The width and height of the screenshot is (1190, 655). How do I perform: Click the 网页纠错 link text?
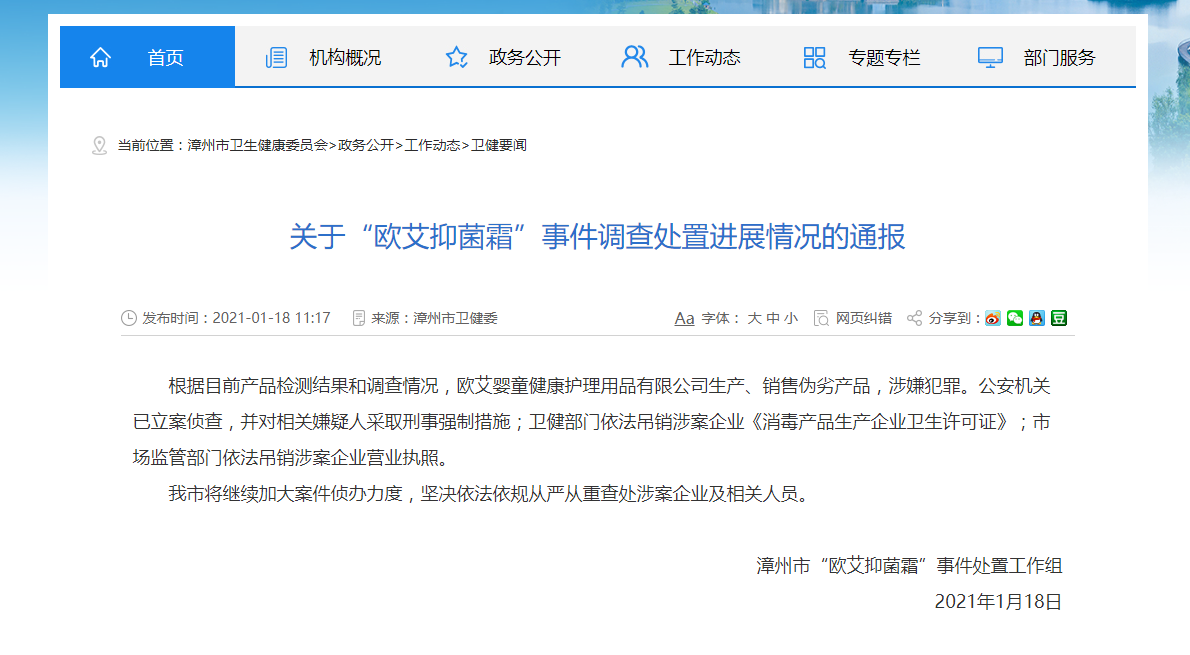point(864,318)
